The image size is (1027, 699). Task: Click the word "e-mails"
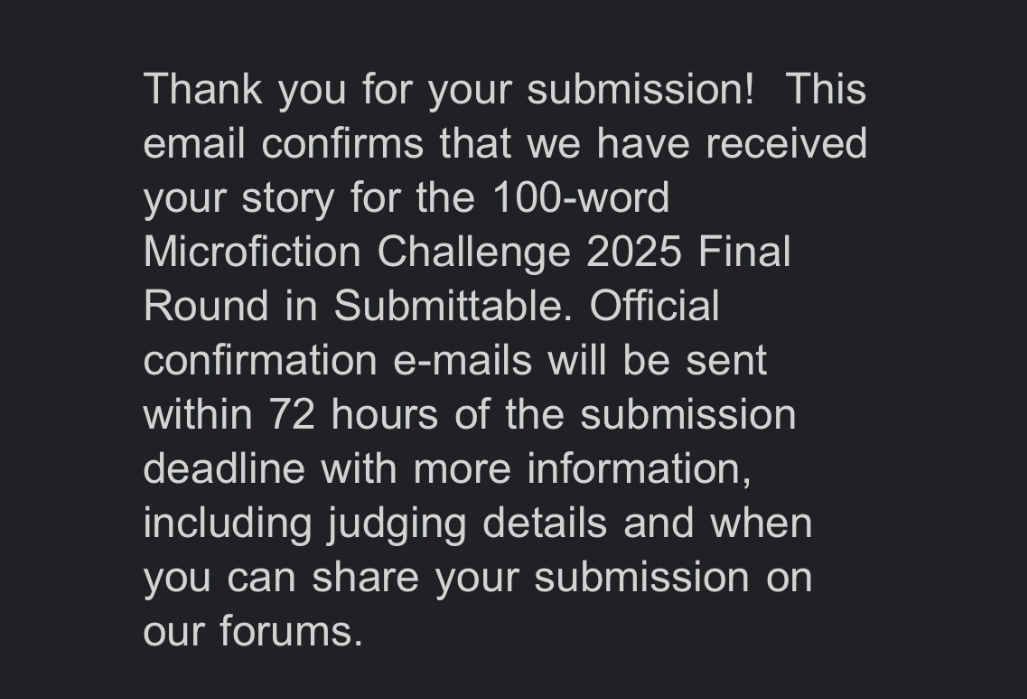pyautogui.click(x=462, y=360)
